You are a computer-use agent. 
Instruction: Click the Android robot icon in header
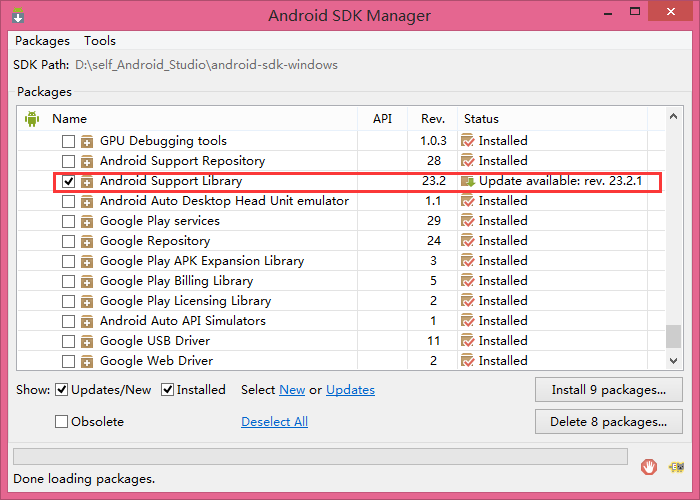[32, 119]
